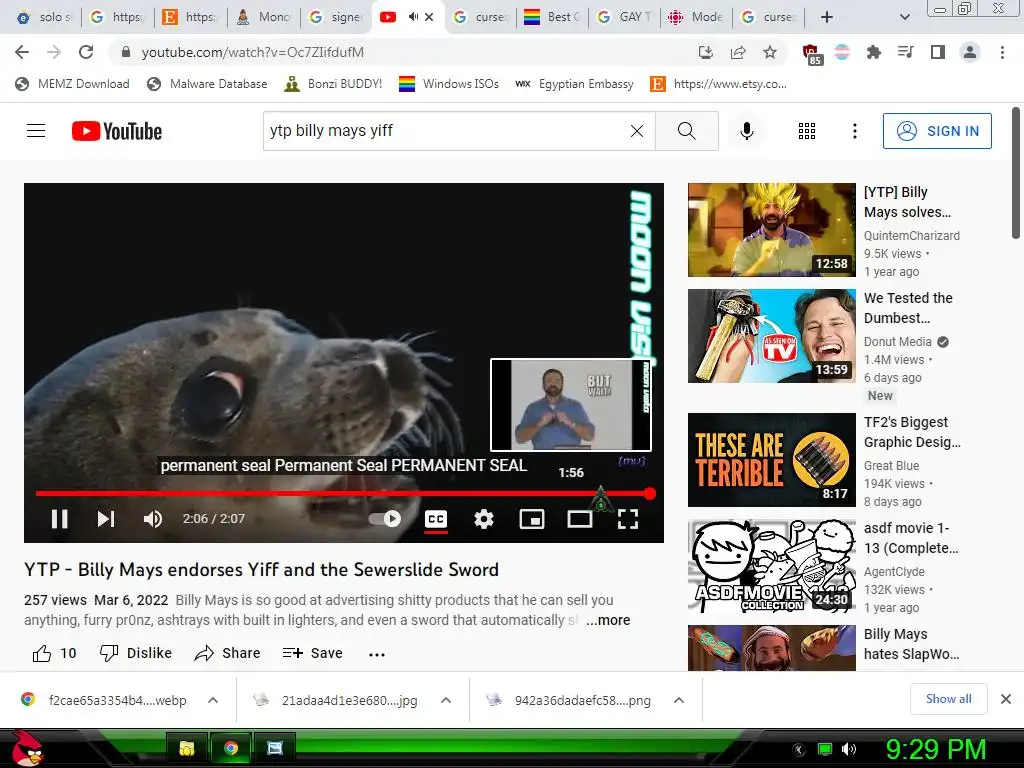Share this page icon in address bar

coord(738,52)
